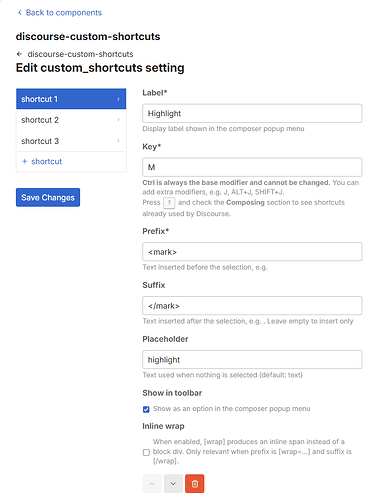This screenshot has height=500, width=382.
Task: Expand shortcut 3 chevron
Action: pyautogui.click(x=118, y=141)
